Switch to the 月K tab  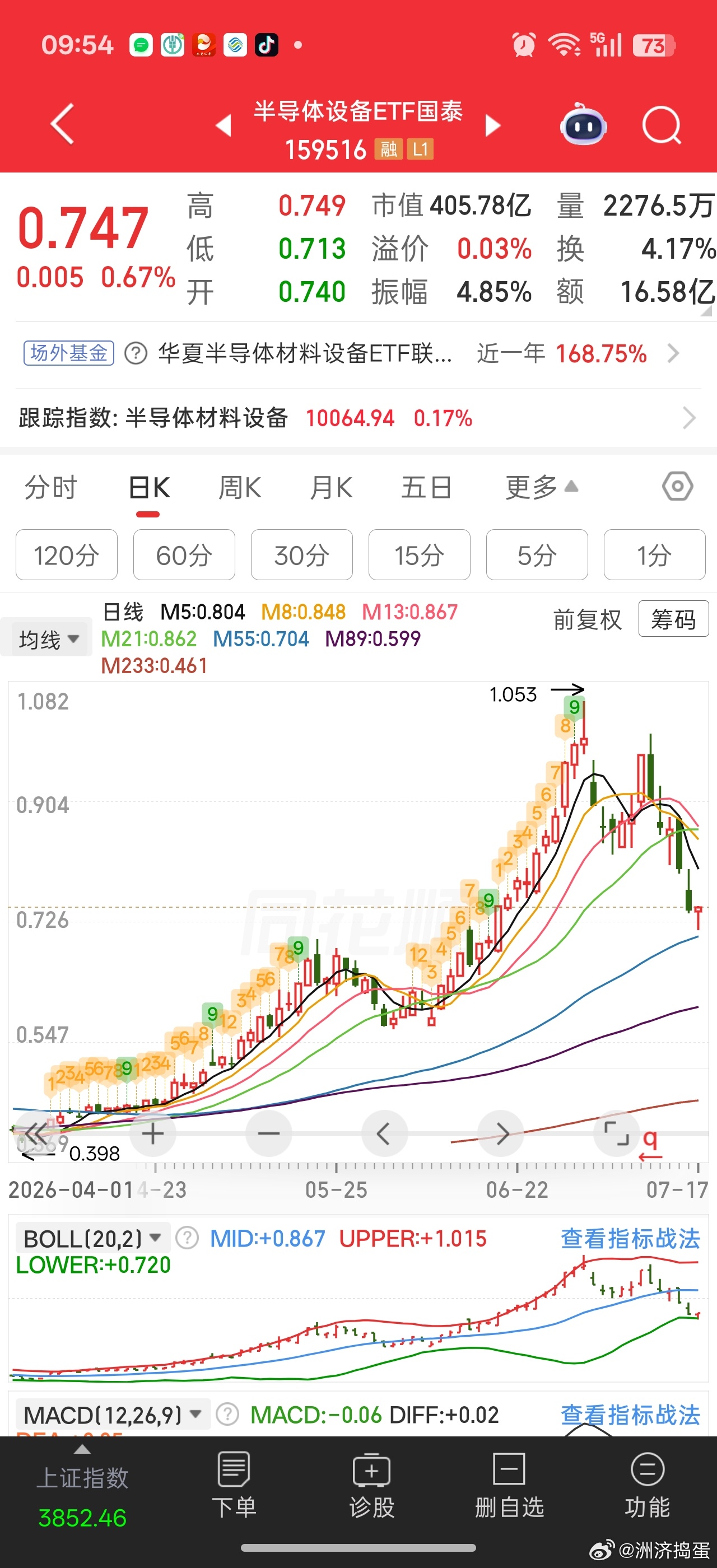(331, 488)
